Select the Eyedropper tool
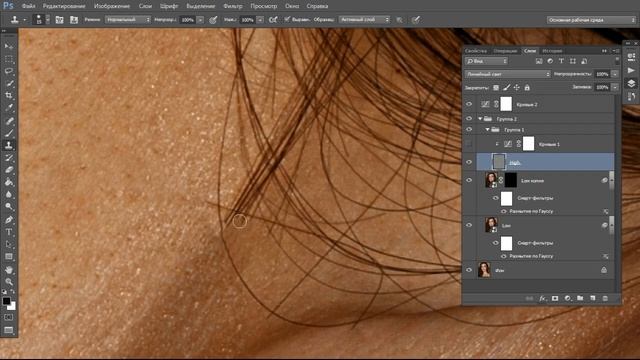 (x=9, y=108)
